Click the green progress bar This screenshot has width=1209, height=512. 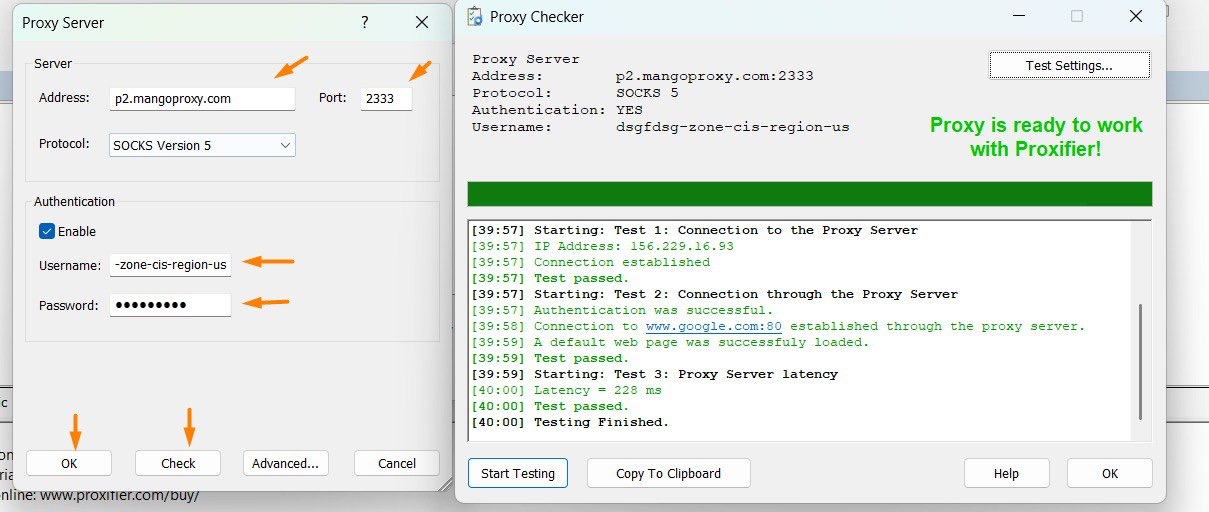pyautogui.click(x=809, y=194)
